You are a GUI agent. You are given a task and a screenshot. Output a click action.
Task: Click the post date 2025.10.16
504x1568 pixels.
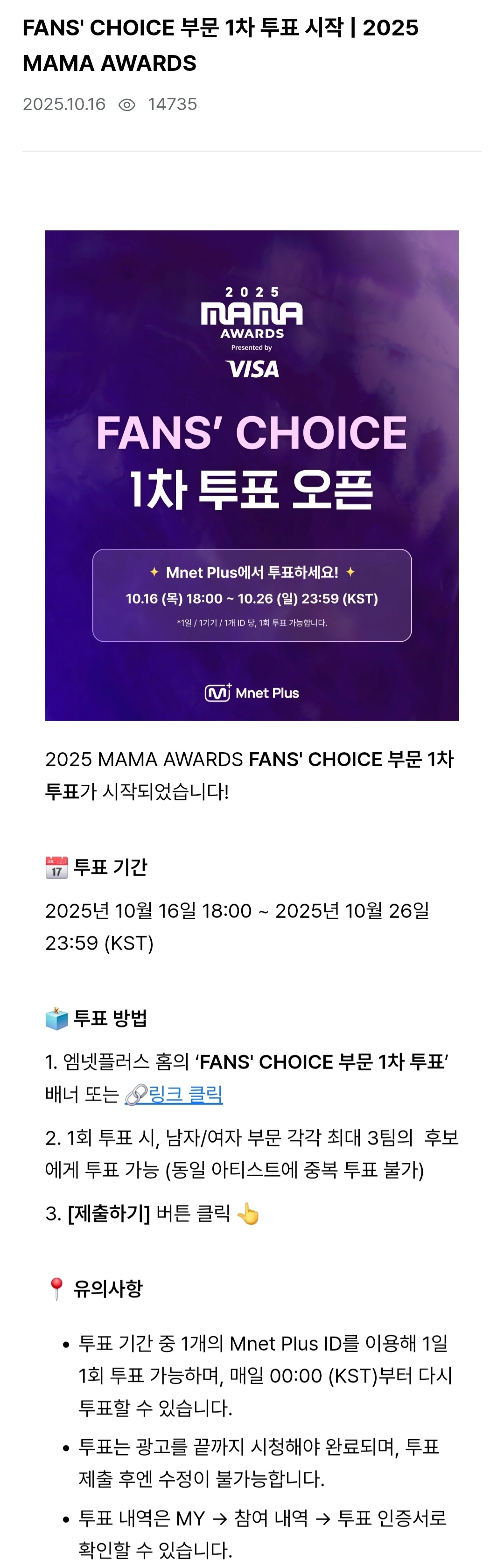[64, 104]
